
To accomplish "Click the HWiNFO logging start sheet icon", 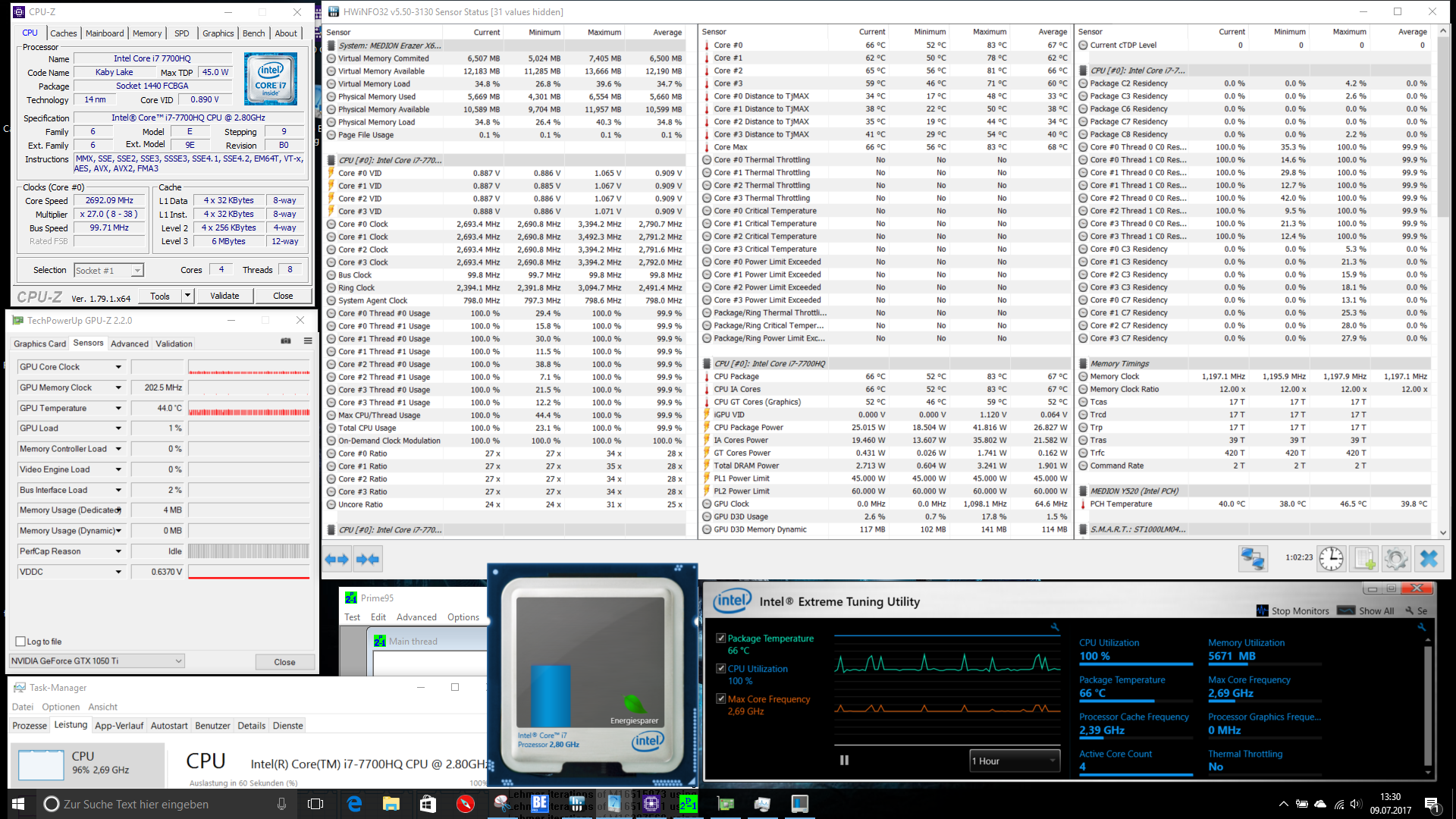I will click(x=1364, y=559).
